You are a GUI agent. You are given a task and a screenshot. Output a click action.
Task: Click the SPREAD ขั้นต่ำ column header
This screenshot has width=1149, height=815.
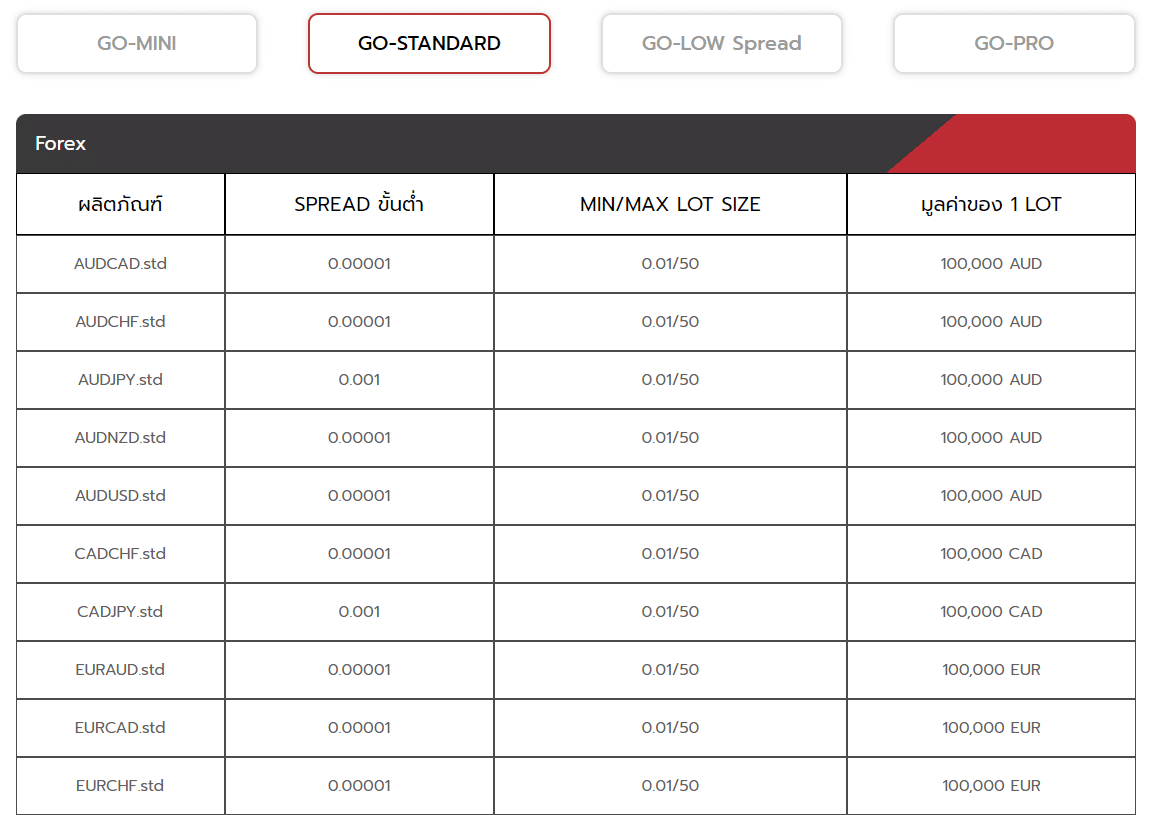[x=359, y=205]
